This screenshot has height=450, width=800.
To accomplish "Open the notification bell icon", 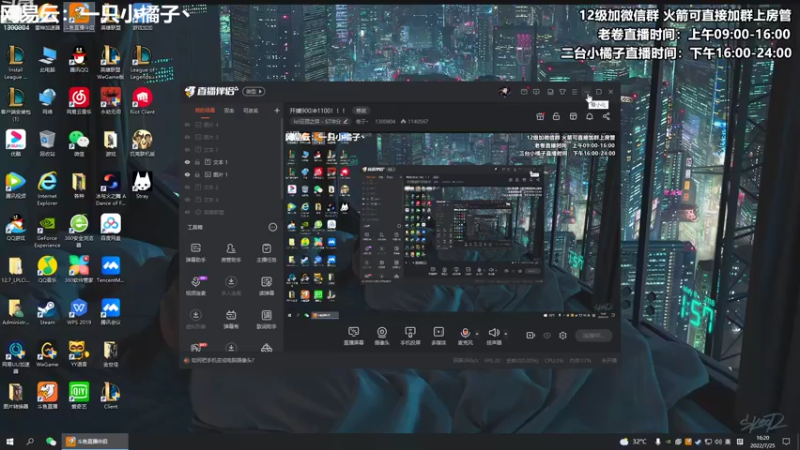I will 589,116.
